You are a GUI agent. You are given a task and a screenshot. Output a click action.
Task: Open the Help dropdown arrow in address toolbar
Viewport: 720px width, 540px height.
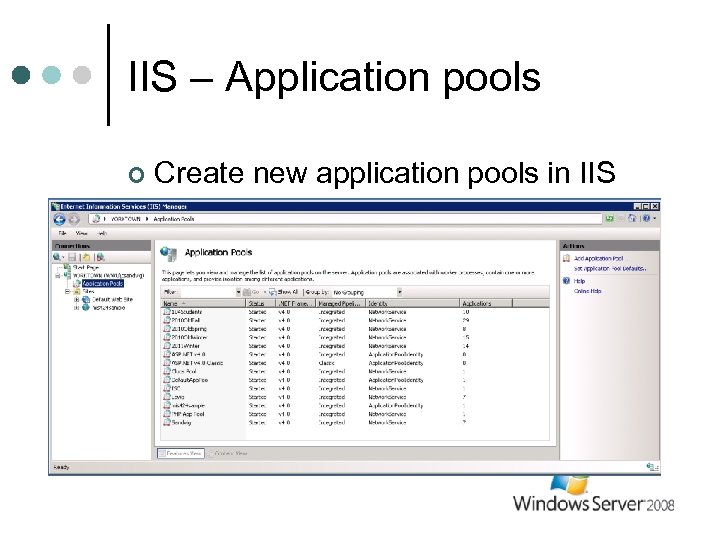[x=654, y=219]
